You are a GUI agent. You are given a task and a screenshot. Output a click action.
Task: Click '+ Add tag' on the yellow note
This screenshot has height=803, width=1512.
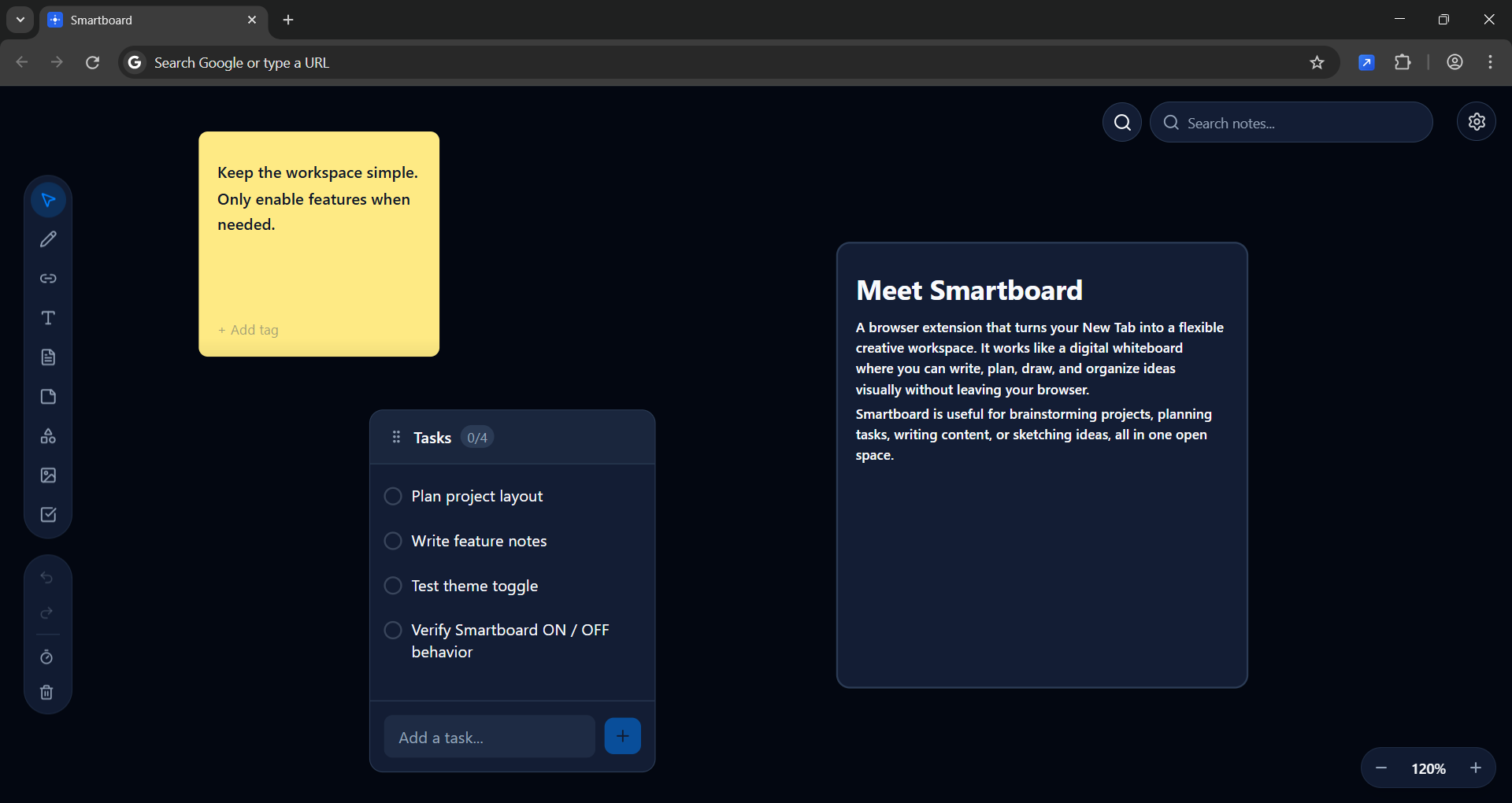pyautogui.click(x=247, y=330)
